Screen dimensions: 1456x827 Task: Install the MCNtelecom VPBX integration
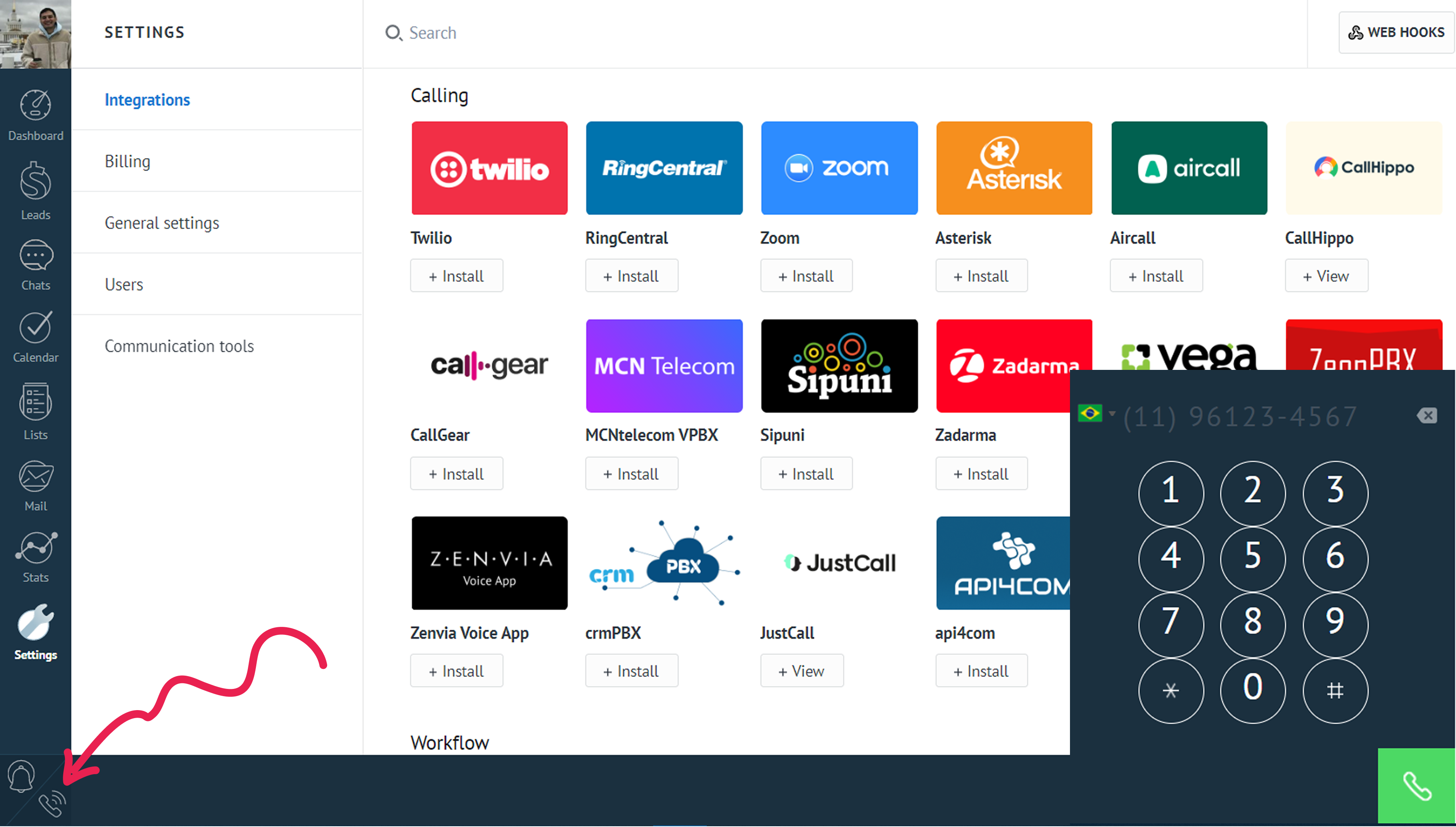pyautogui.click(x=632, y=474)
